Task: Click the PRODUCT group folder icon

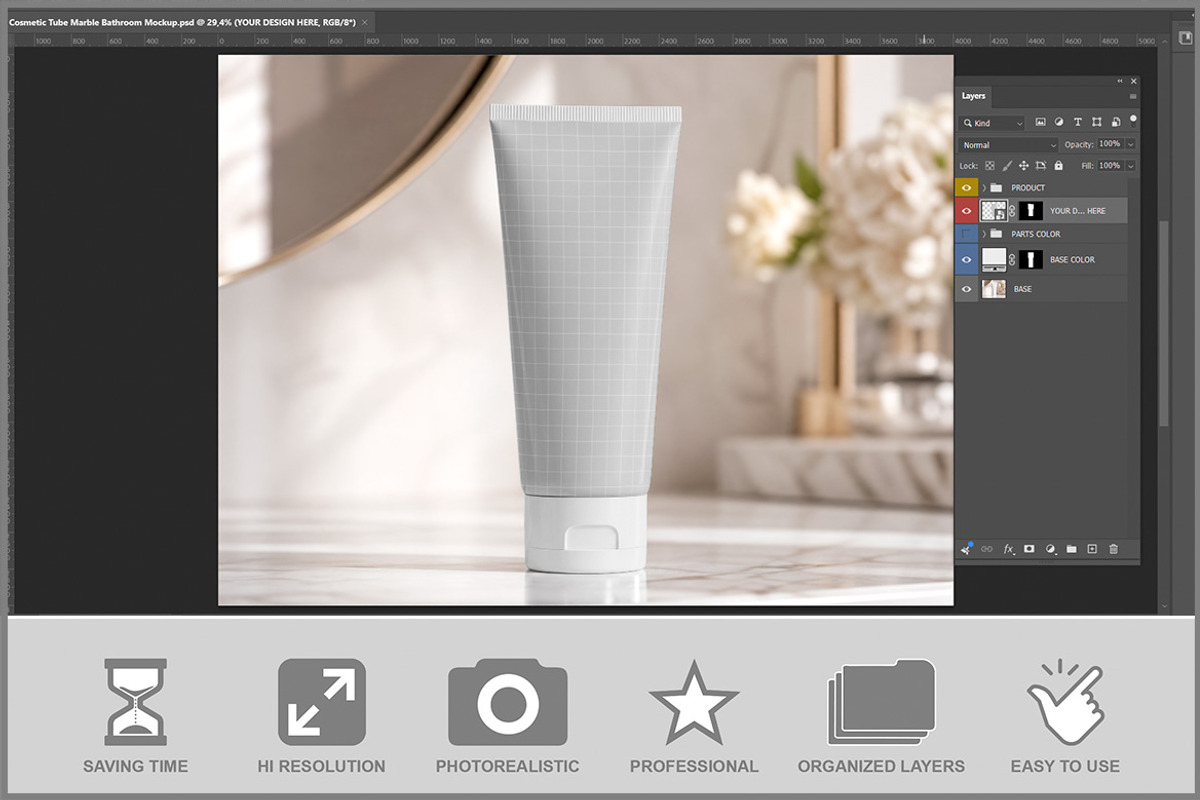Action: (x=996, y=187)
